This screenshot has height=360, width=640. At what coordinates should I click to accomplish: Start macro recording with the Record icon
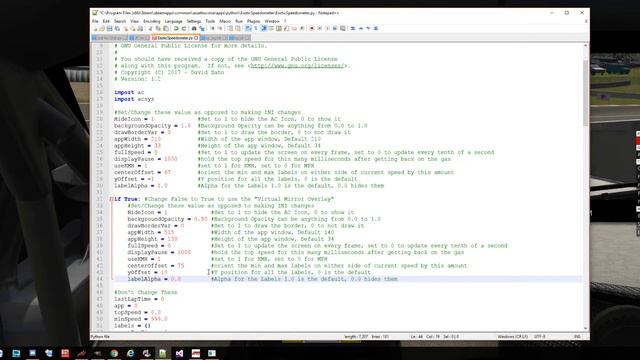click(312, 29)
